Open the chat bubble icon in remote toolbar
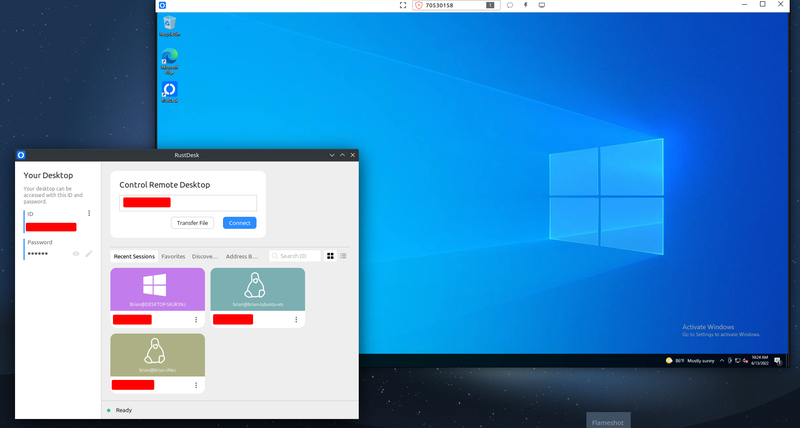 click(510, 5)
